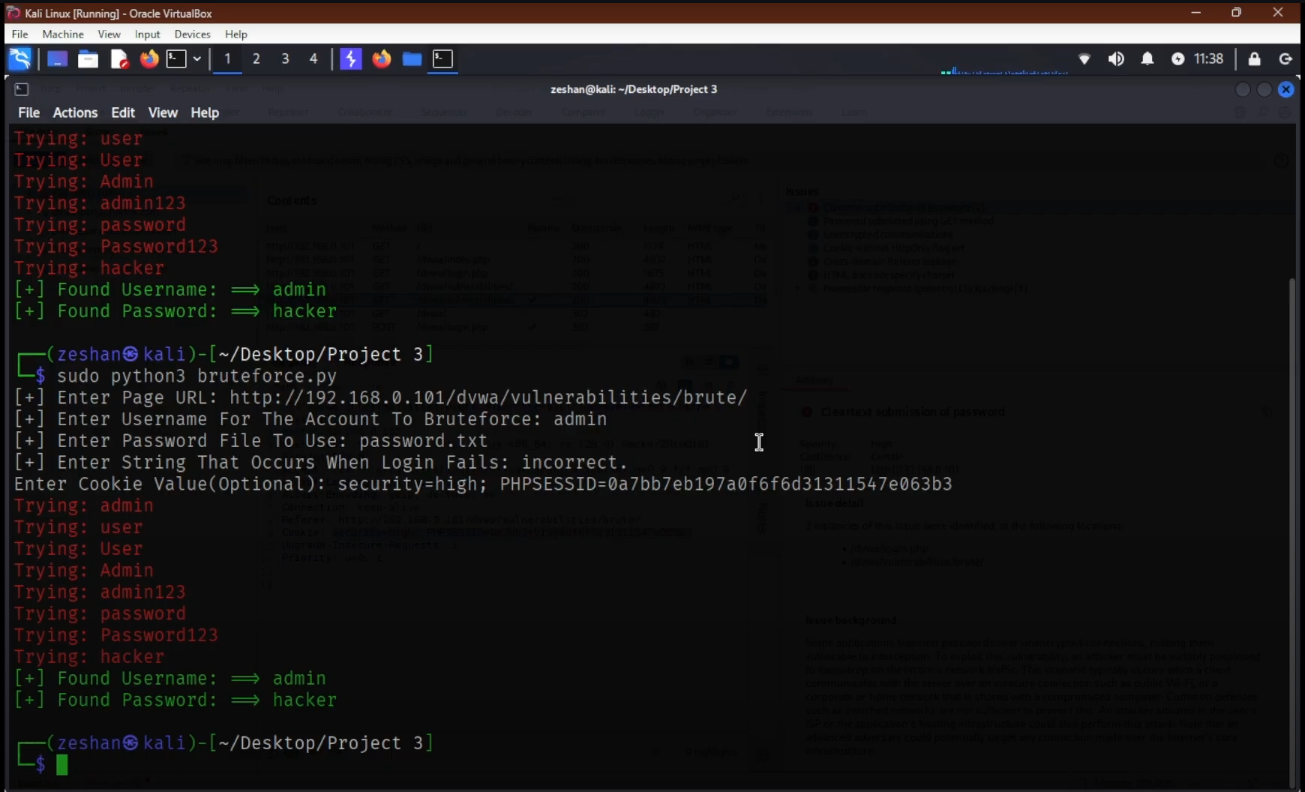Click the panel clock showing 11:38

(x=1209, y=59)
